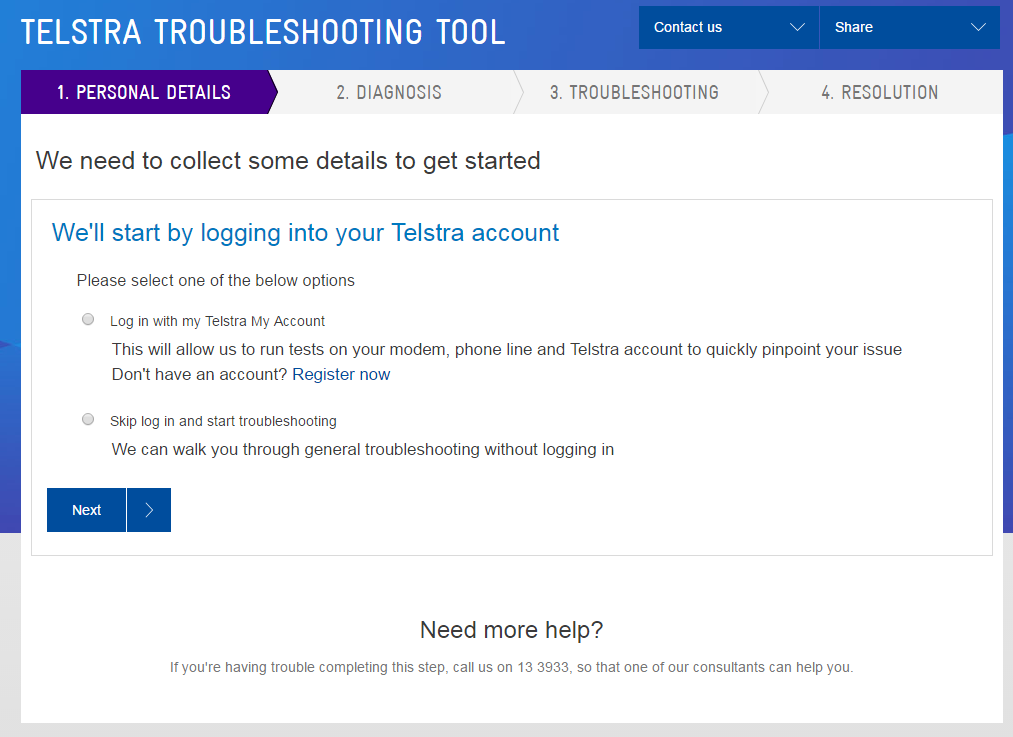The width and height of the screenshot is (1013, 737).
Task: Open the Resolution step tab
Action: coord(880,92)
